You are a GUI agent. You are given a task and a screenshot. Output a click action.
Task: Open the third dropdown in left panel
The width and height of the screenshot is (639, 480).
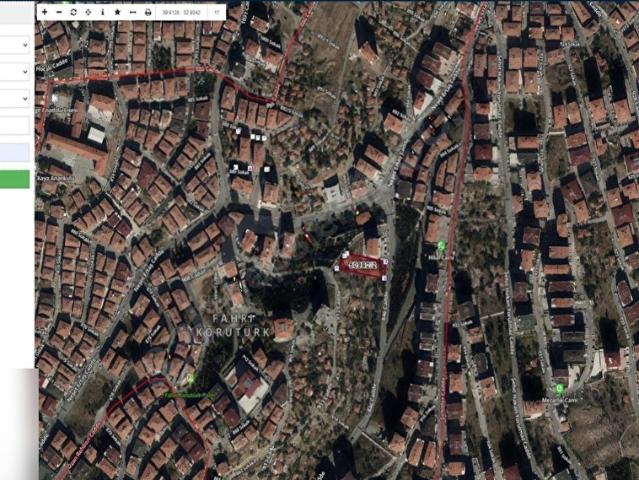15,99
